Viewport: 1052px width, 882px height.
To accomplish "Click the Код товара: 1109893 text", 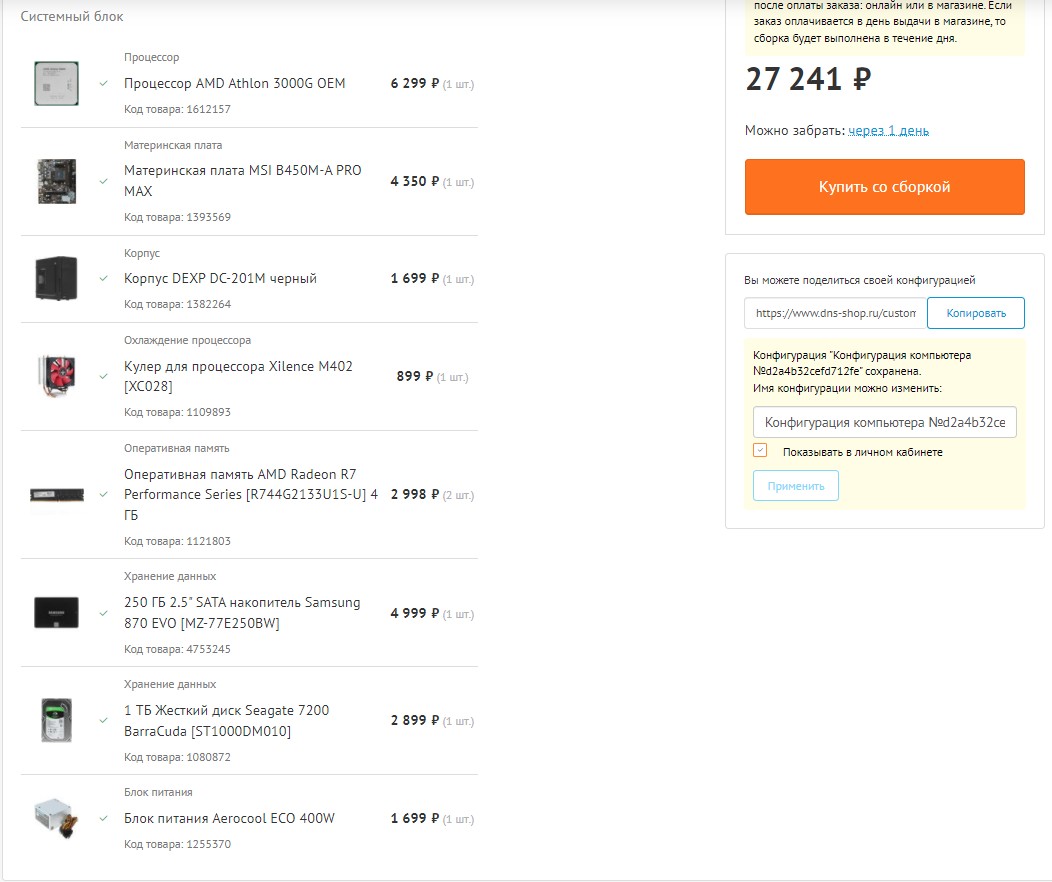I will pos(177,412).
